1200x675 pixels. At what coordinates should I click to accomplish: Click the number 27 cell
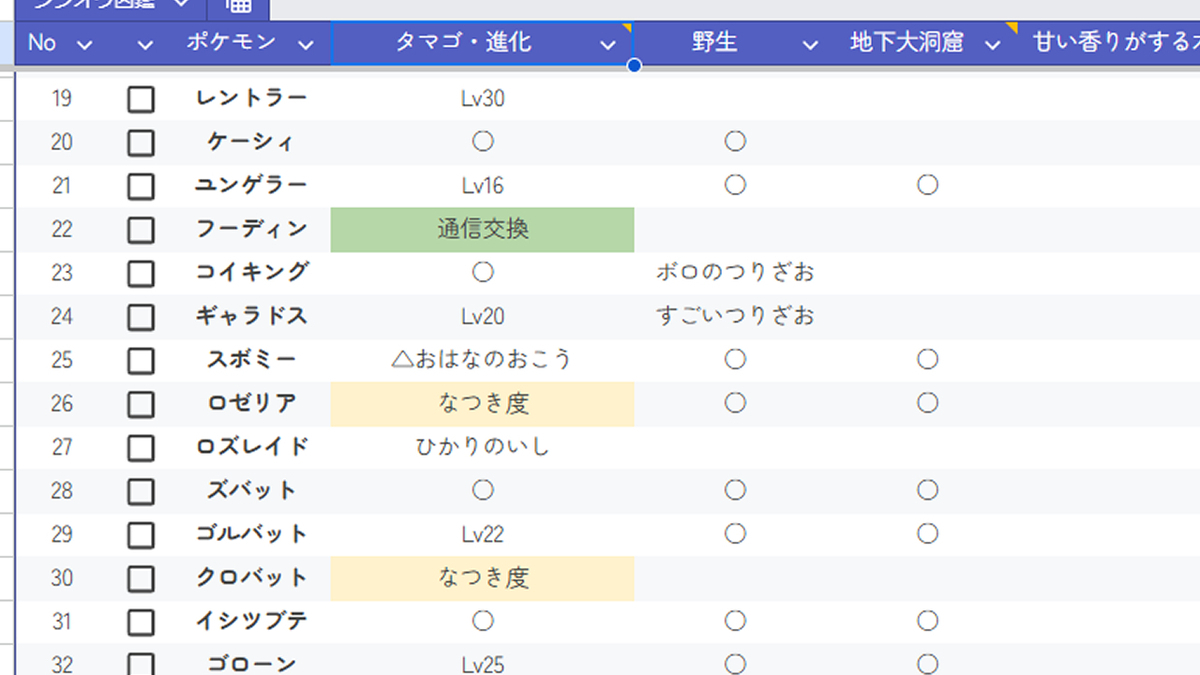[62, 447]
